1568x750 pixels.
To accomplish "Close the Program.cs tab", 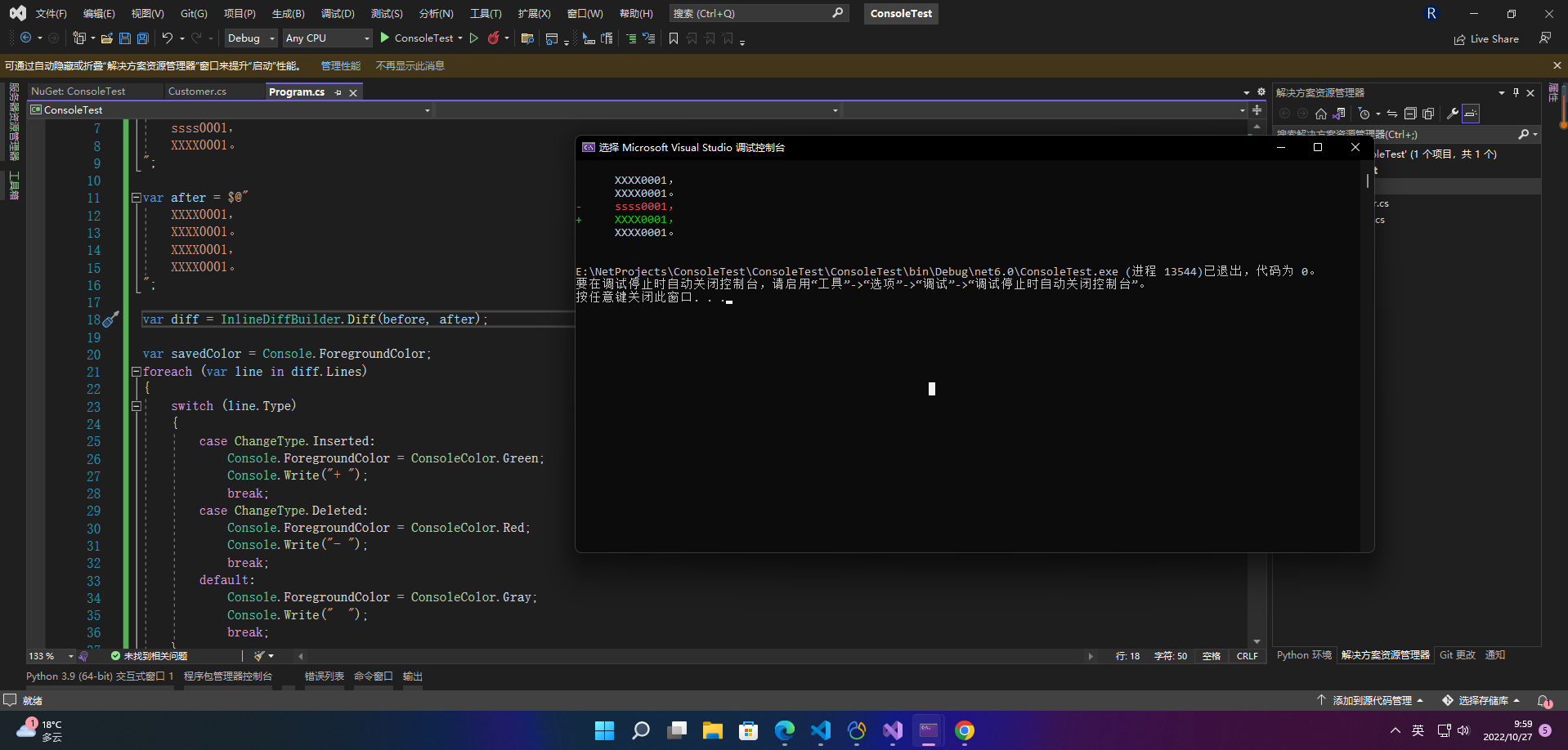I will tap(353, 92).
